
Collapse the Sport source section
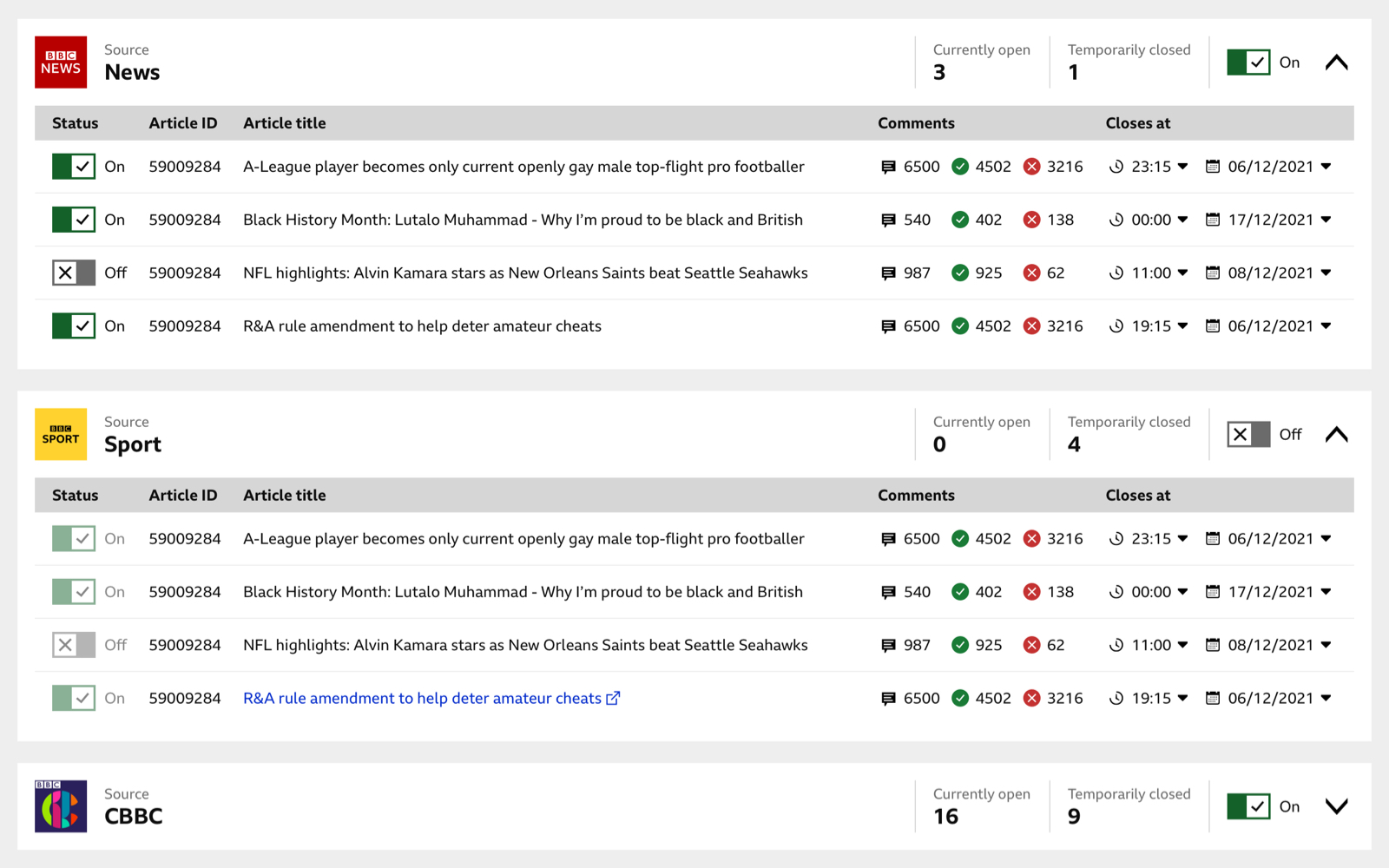(1337, 434)
